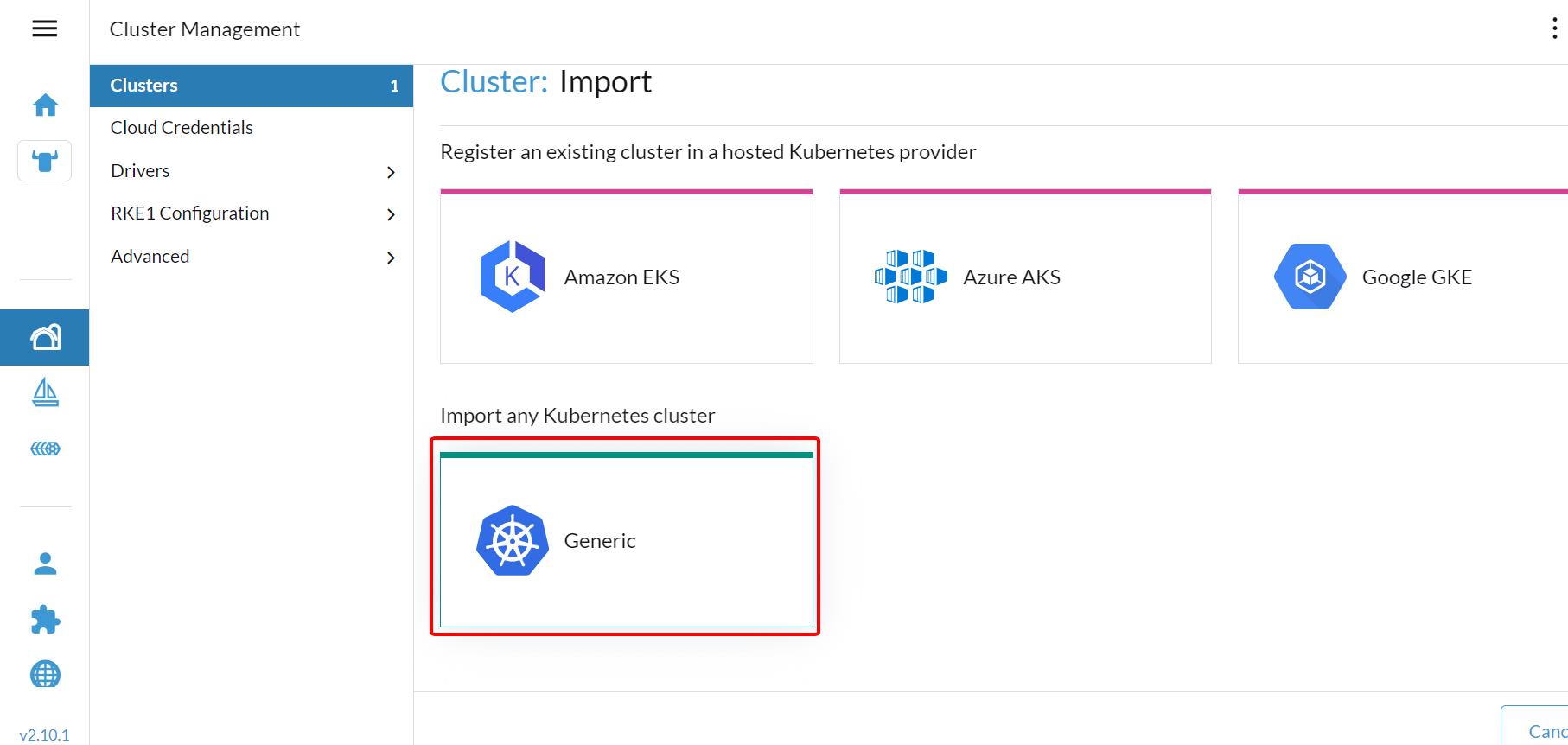Open the Global Settings globe icon
The height and width of the screenshot is (745, 1568).
45,674
